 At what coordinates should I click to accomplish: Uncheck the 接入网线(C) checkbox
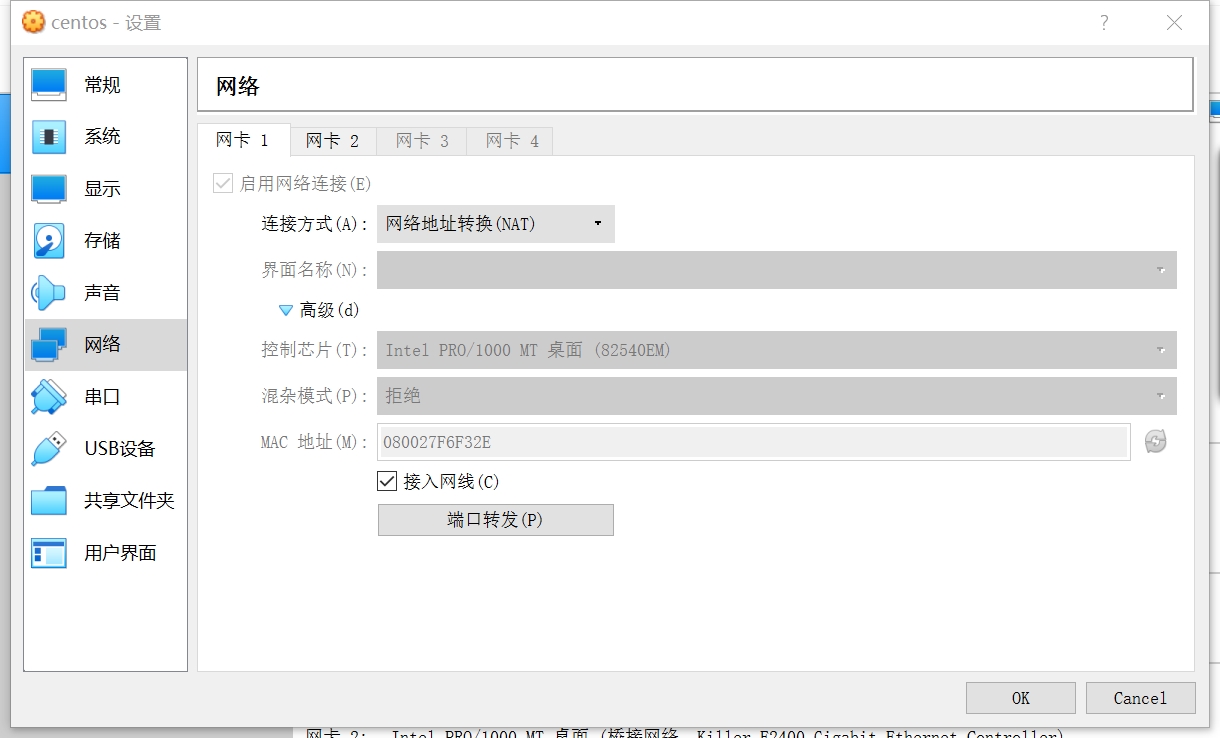386,481
